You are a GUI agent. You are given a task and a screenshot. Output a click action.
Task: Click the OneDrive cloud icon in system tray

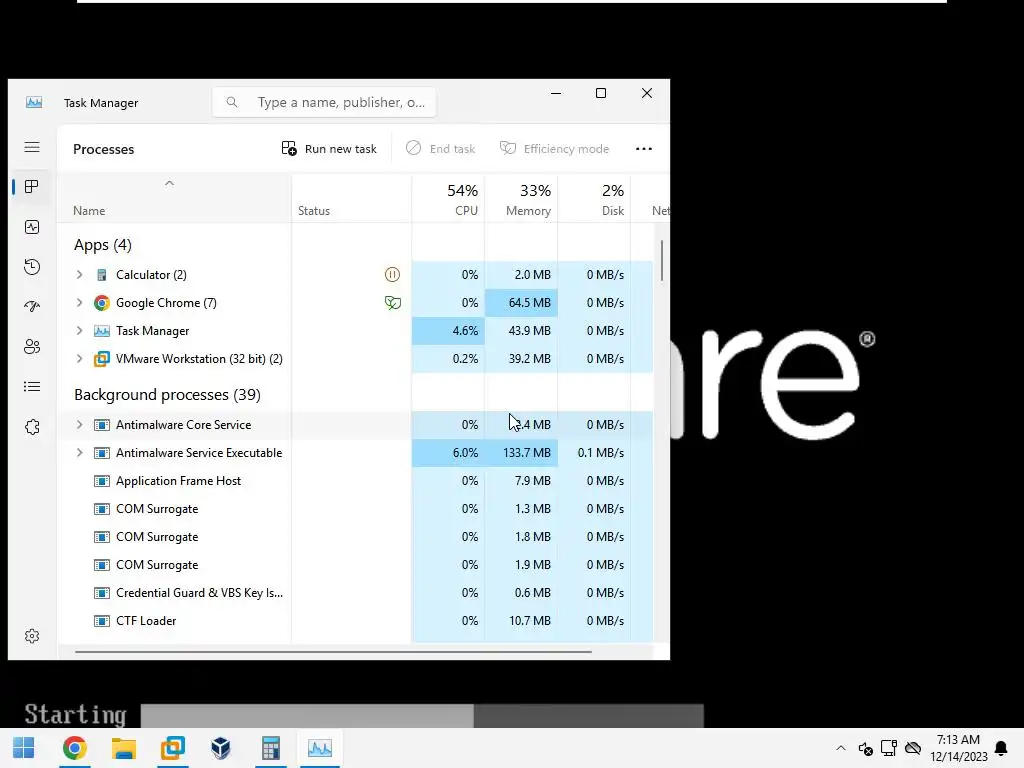[913, 748]
